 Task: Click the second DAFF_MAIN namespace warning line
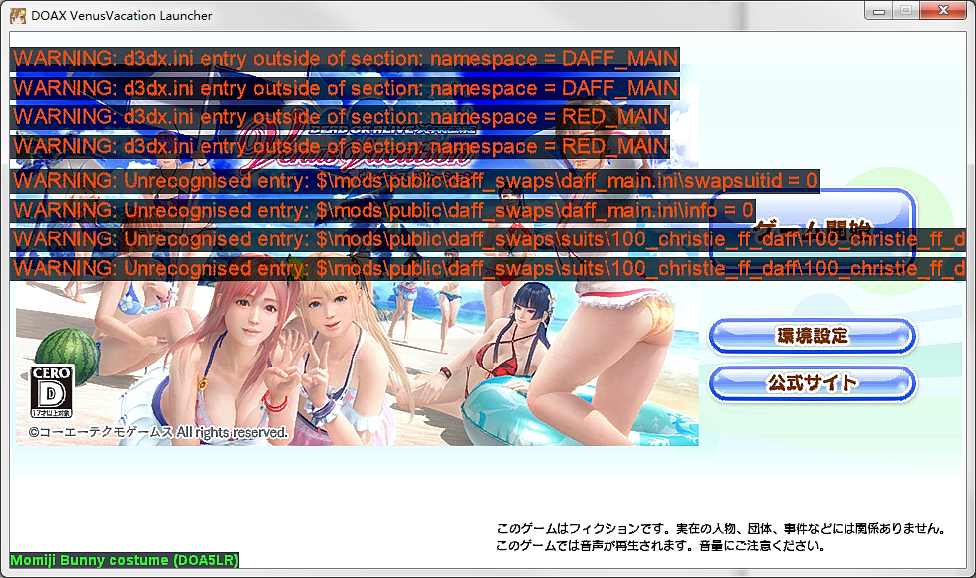pos(345,88)
